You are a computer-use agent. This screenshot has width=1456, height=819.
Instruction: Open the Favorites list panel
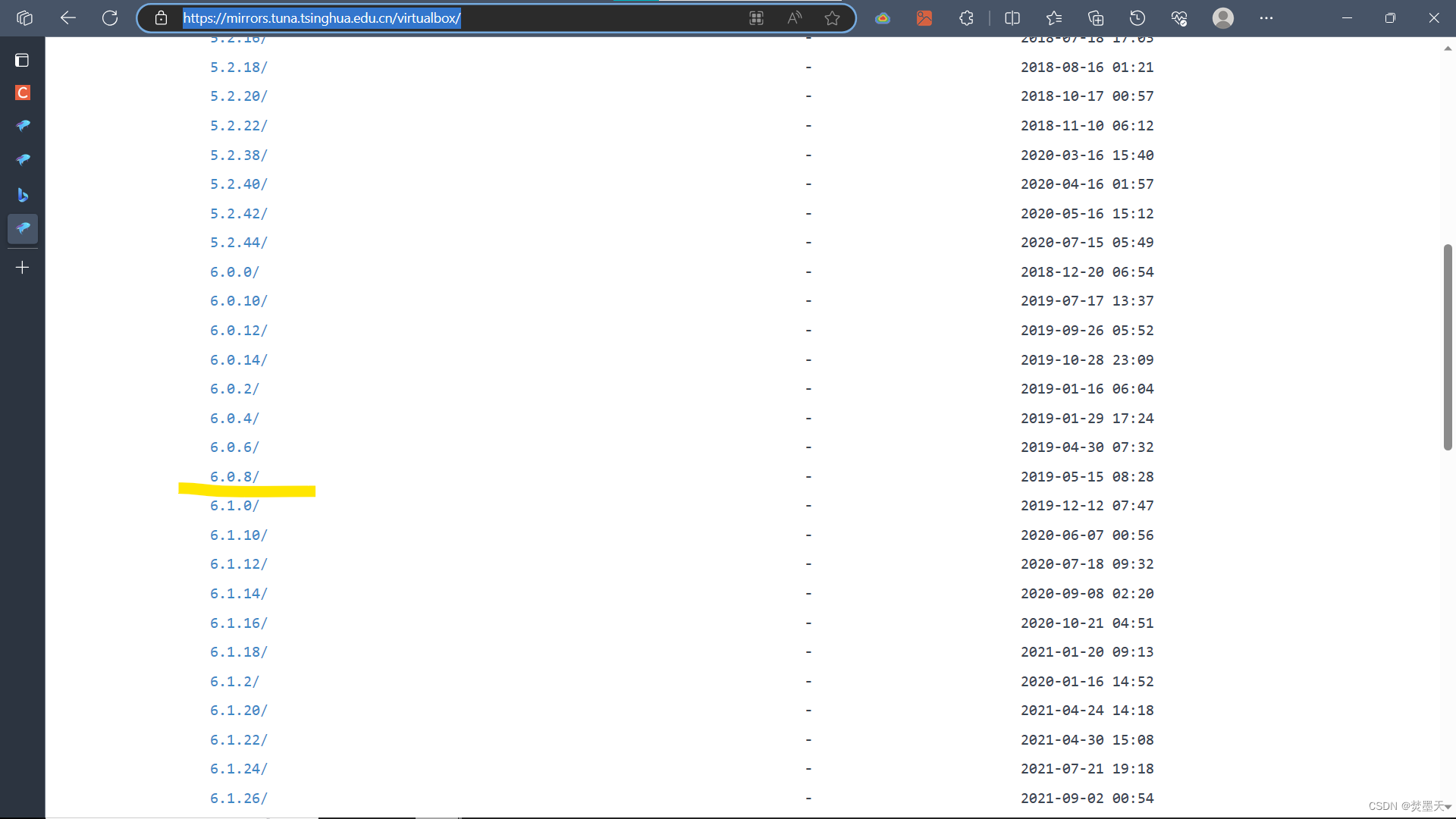tap(1054, 18)
